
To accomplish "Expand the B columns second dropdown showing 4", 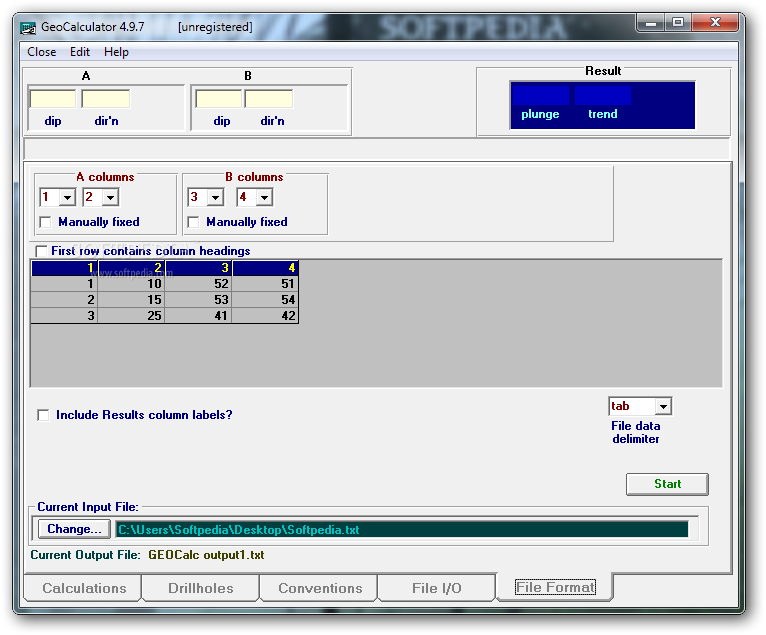I will 264,198.
